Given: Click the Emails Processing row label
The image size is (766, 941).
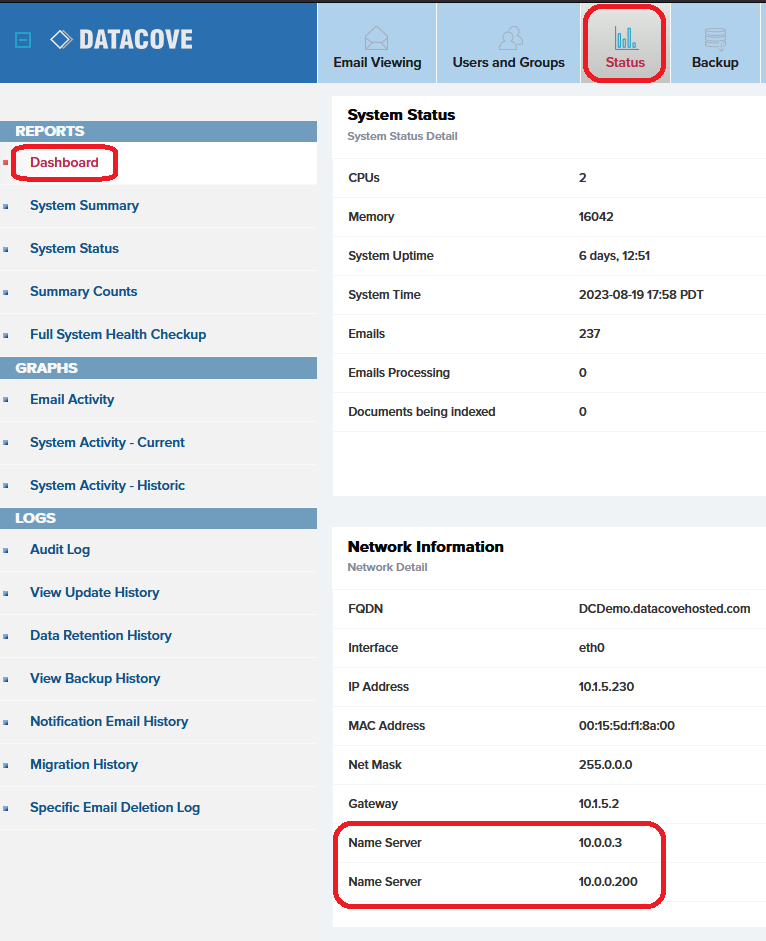Looking at the screenshot, I should coord(399,373).
